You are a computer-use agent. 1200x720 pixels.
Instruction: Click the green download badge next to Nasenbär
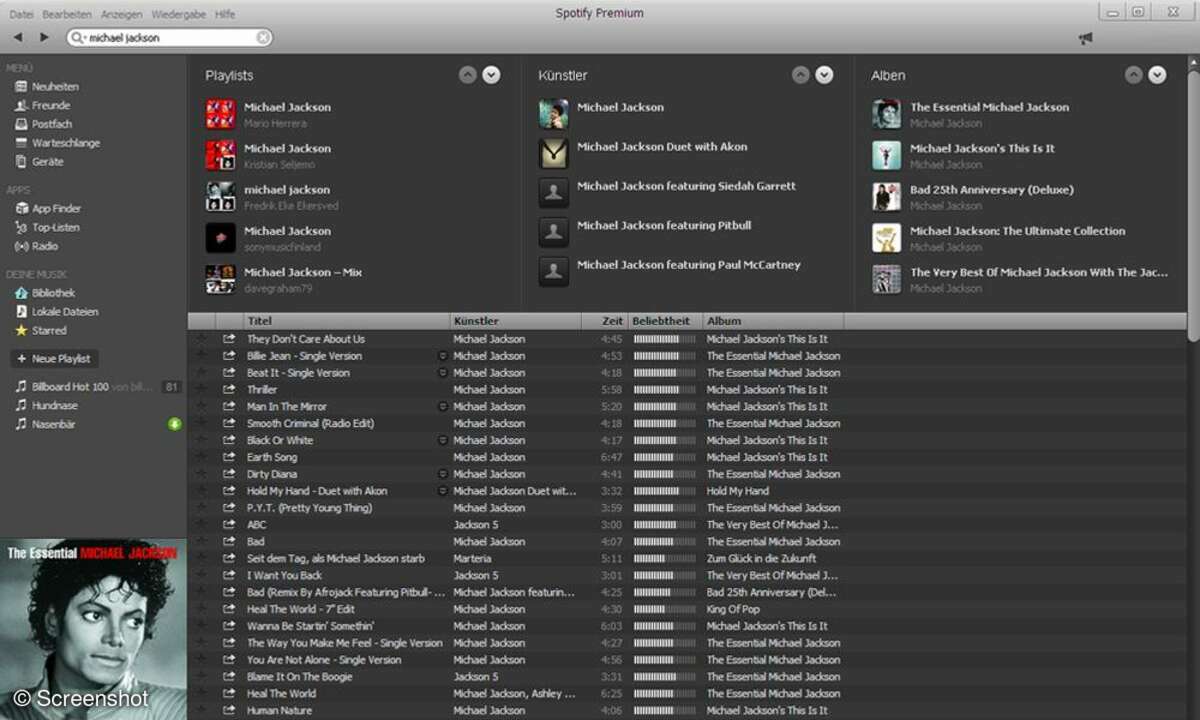point(174,424)
